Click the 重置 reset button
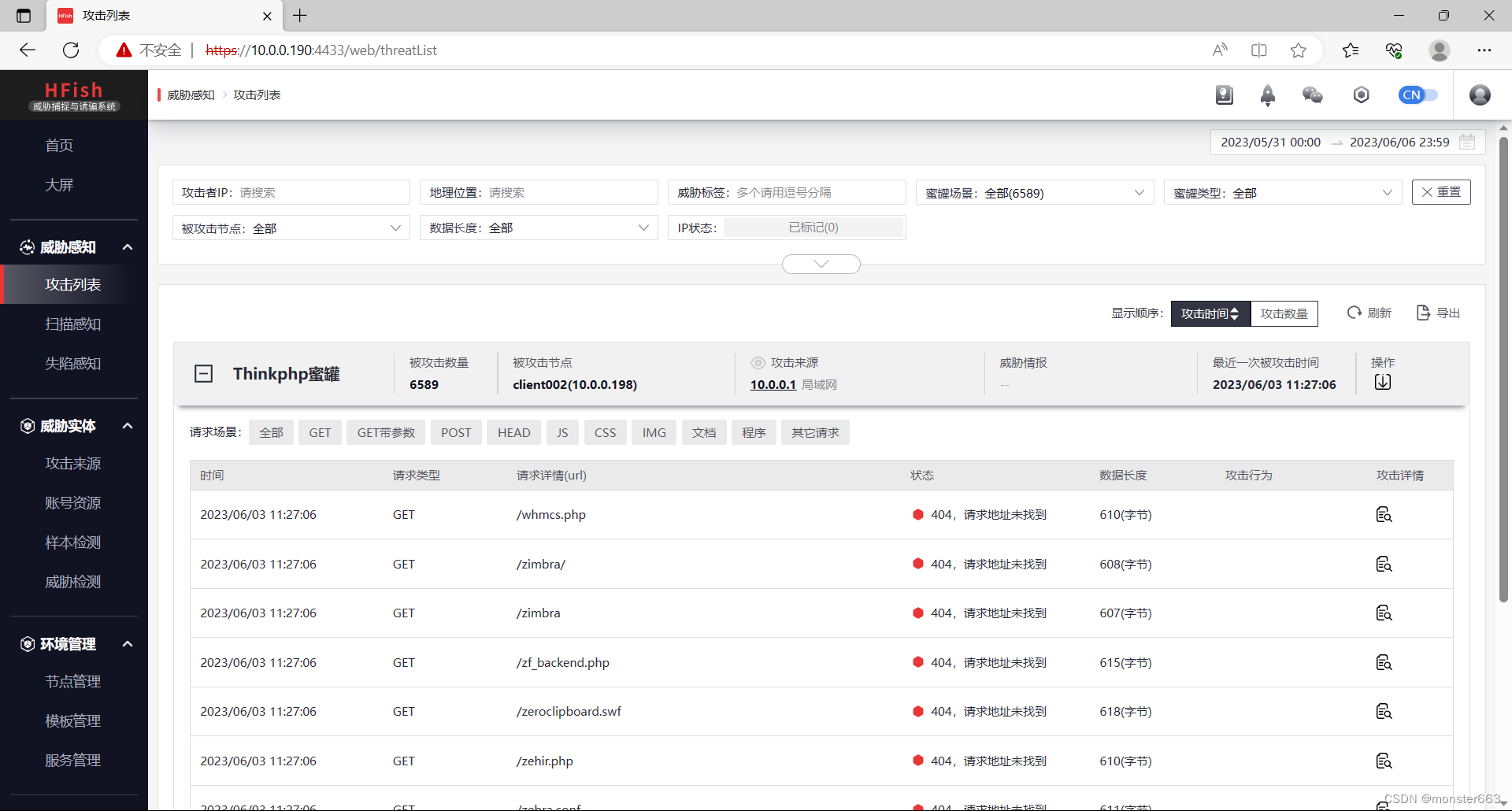 [1441, 192]
